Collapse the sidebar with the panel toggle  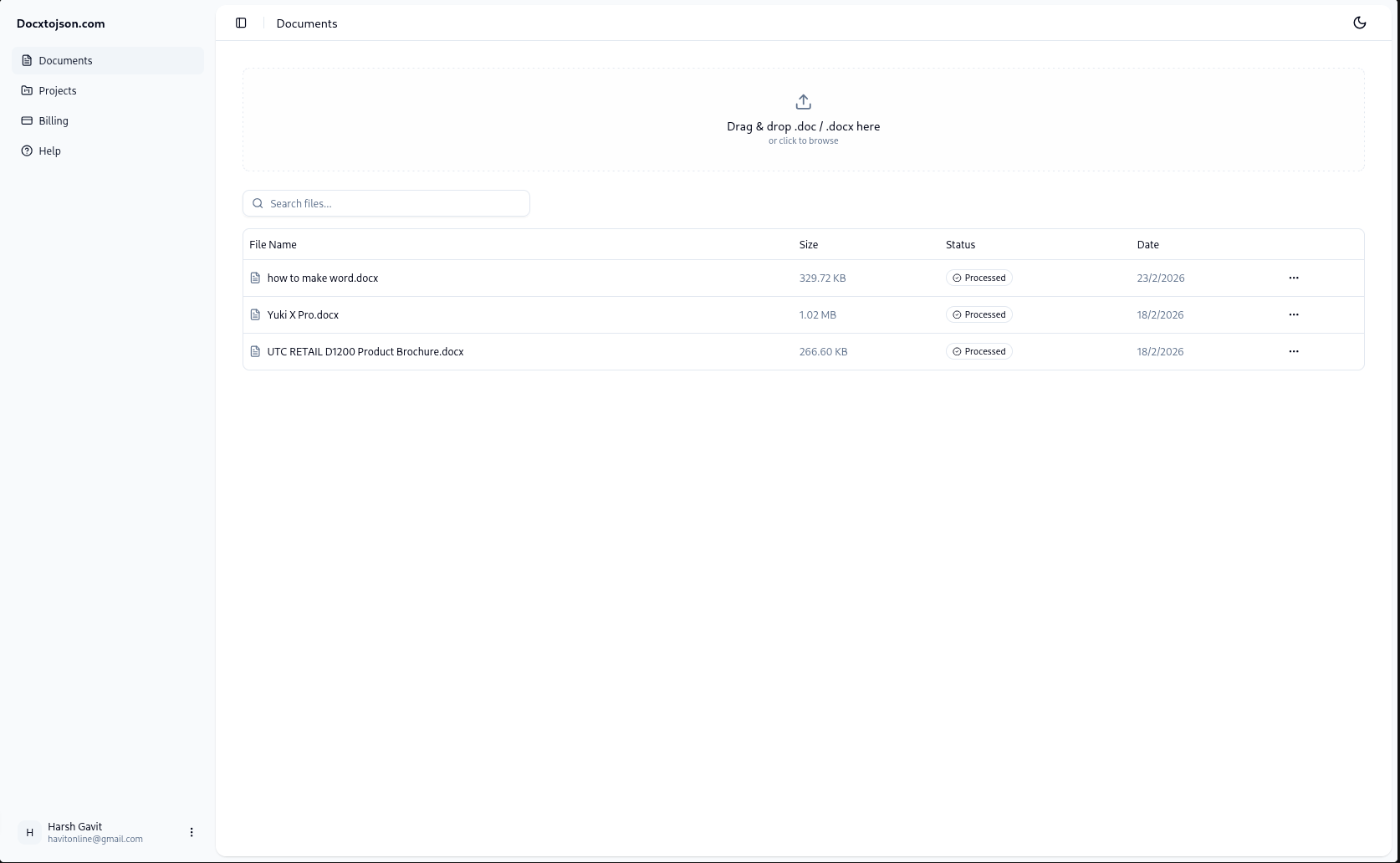(241, 23)
